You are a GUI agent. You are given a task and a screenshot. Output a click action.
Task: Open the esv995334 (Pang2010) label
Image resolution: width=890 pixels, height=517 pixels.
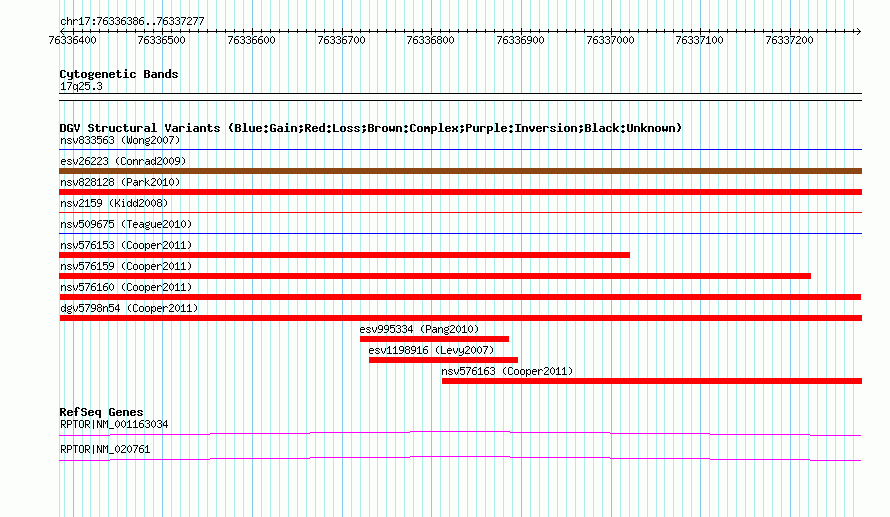[x=419, y=329]
